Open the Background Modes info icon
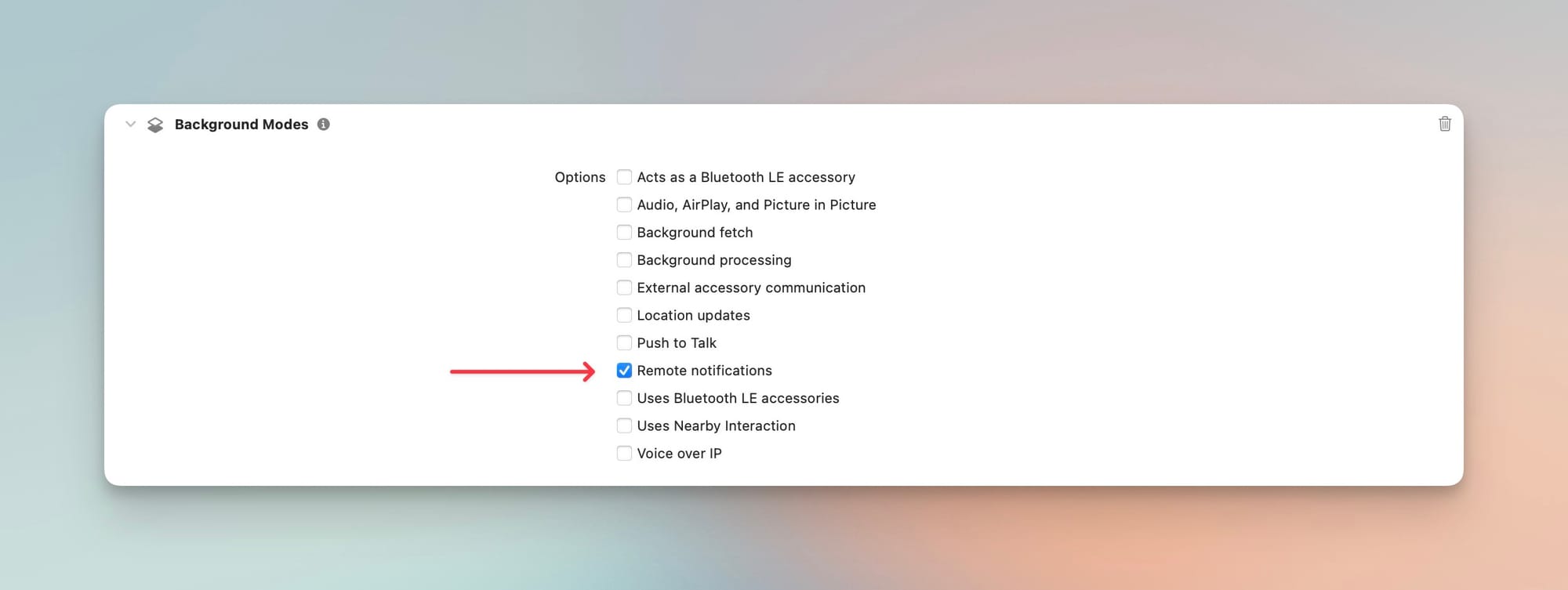This screenshot has height=590, width=1568. pos(323,124)
